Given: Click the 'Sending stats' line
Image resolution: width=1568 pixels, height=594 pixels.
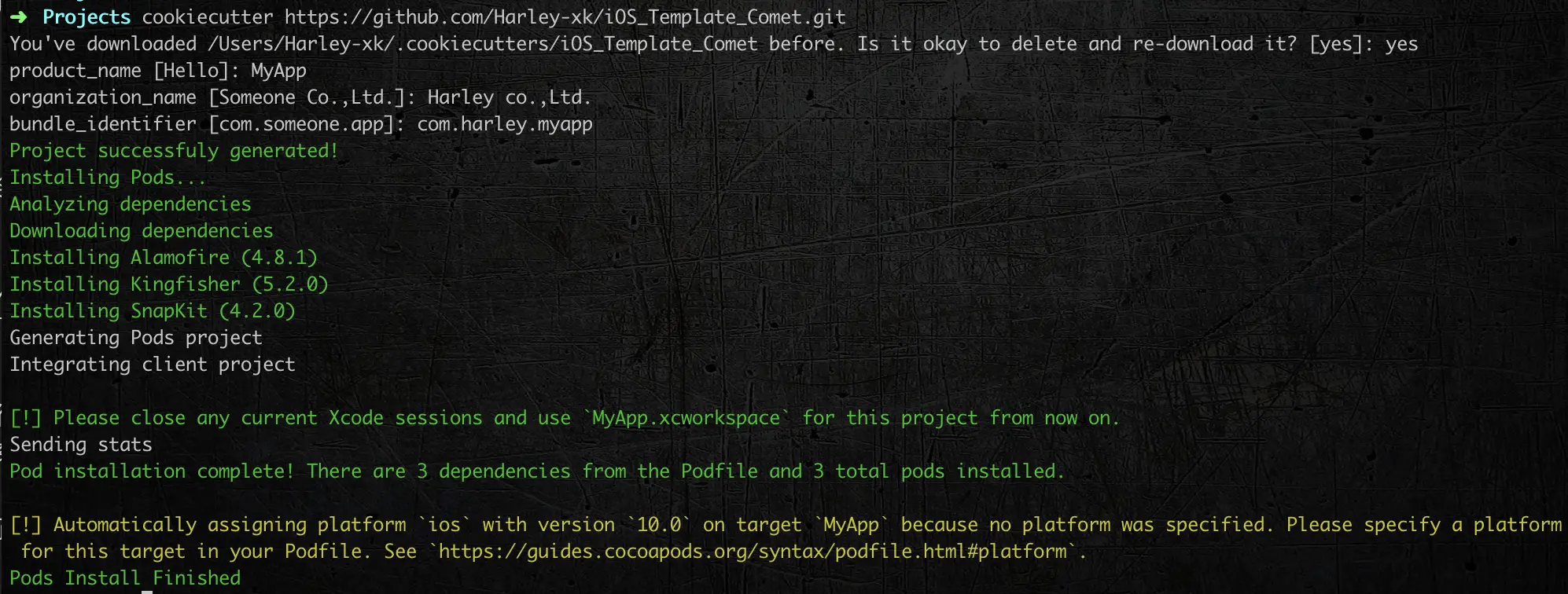Looking at the screenshot, I should coord(81,445).
